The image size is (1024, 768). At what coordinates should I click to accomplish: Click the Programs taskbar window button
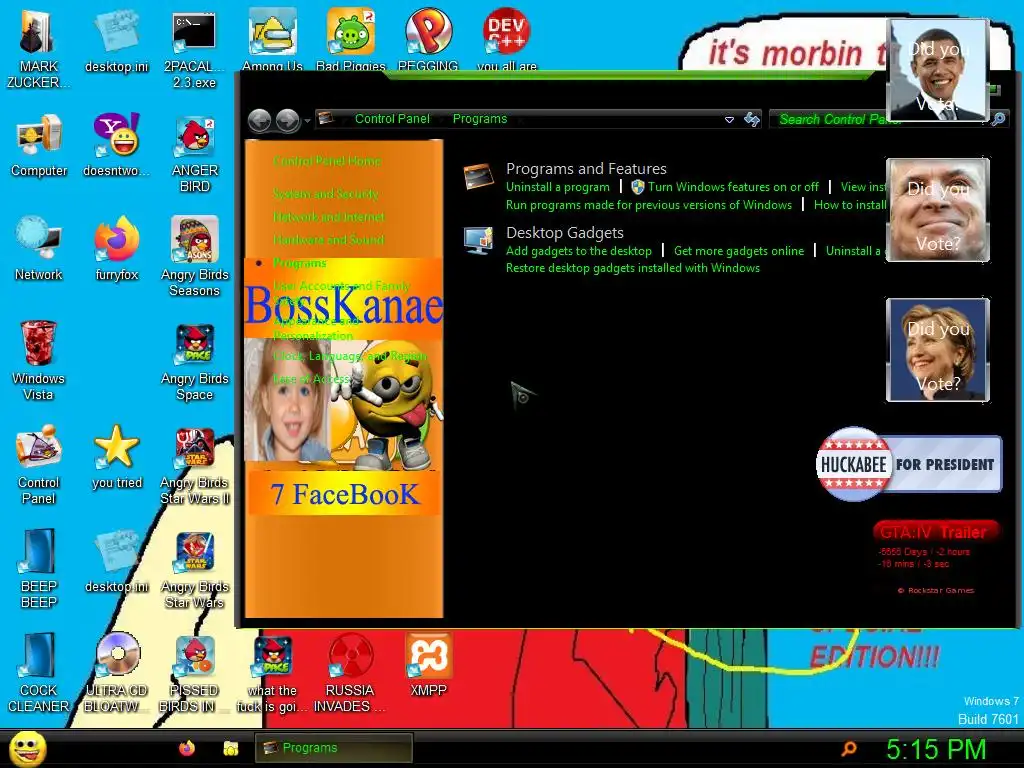[x=333, y=748]
